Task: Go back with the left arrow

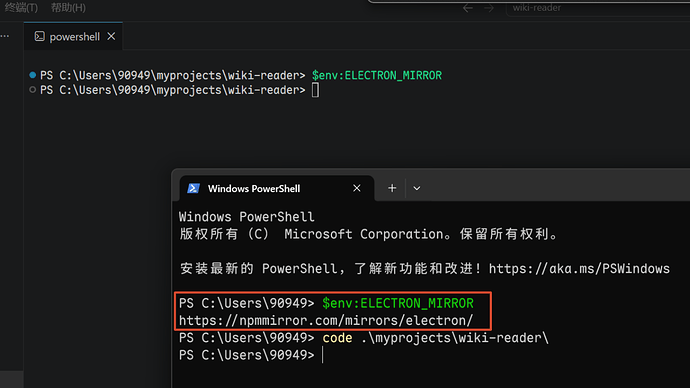Action: pyautogui.click(x=468, y=7)
